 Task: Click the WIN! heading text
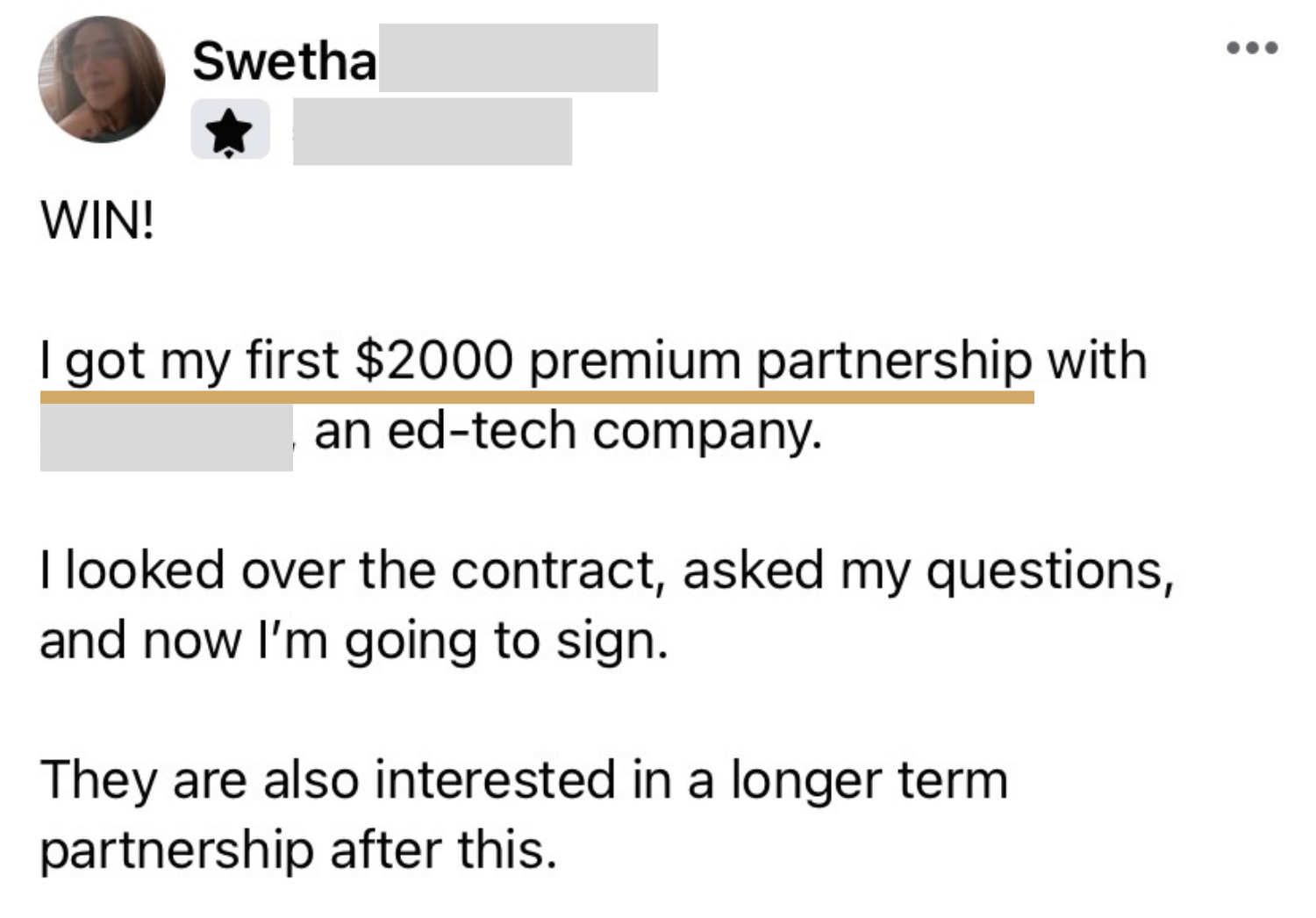(97, 221)
